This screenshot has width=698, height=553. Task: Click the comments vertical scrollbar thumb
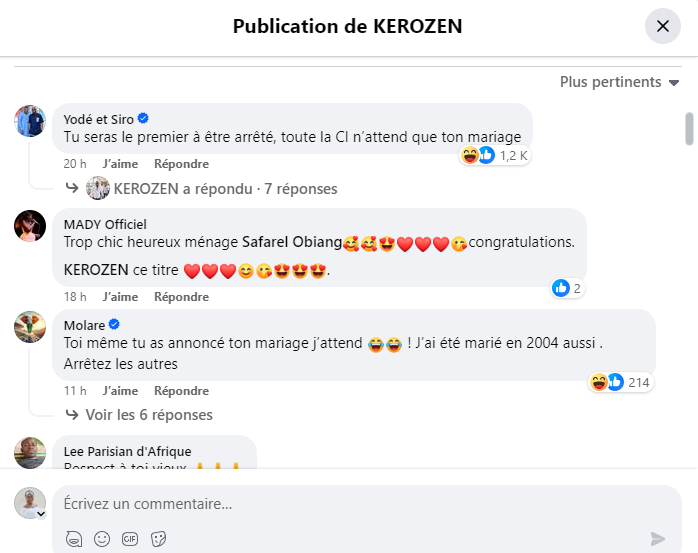point(688,128)
